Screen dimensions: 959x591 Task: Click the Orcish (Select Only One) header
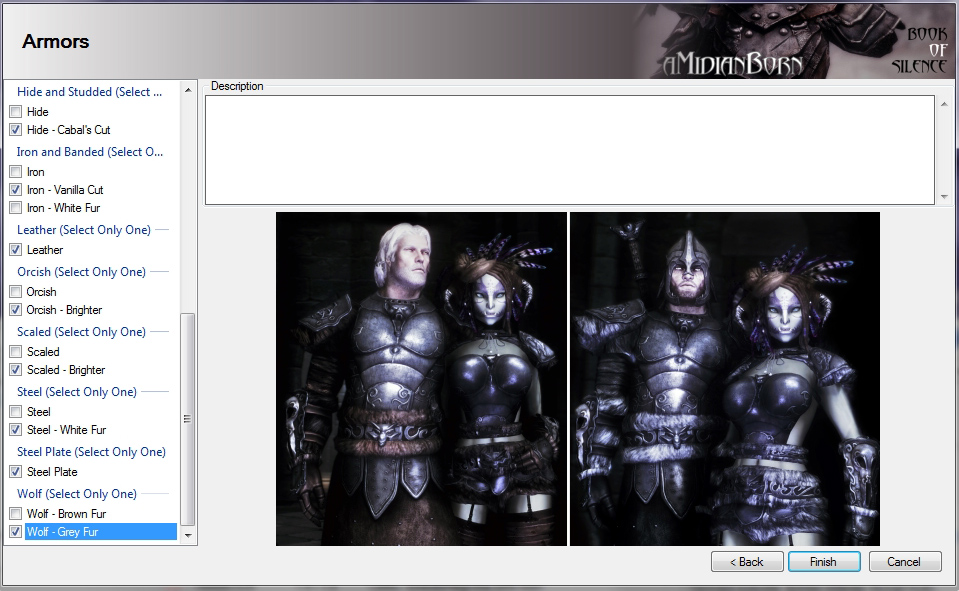81,272
